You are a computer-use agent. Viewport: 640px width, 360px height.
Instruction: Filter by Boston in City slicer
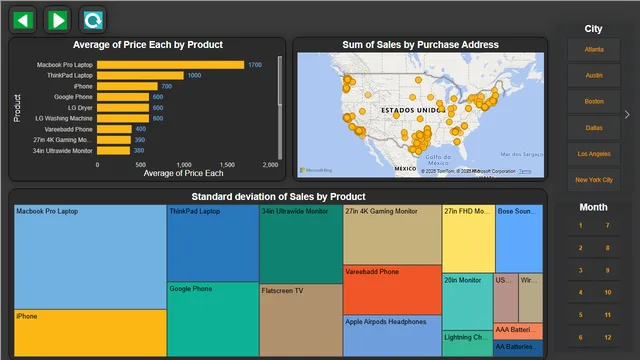594,102
